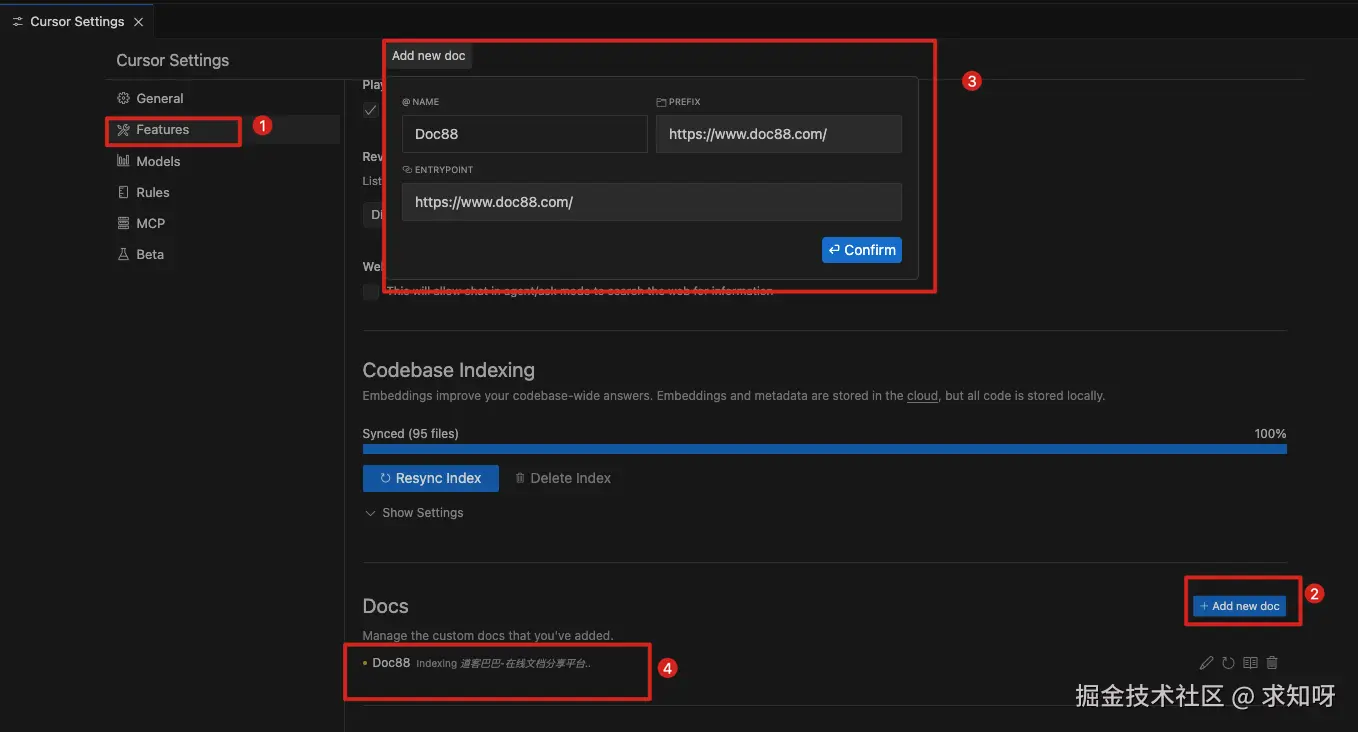Edit the Doc88 doc with pencil icon
The width and height of the screenshot is (1358, 732).
pos(1206,663)
